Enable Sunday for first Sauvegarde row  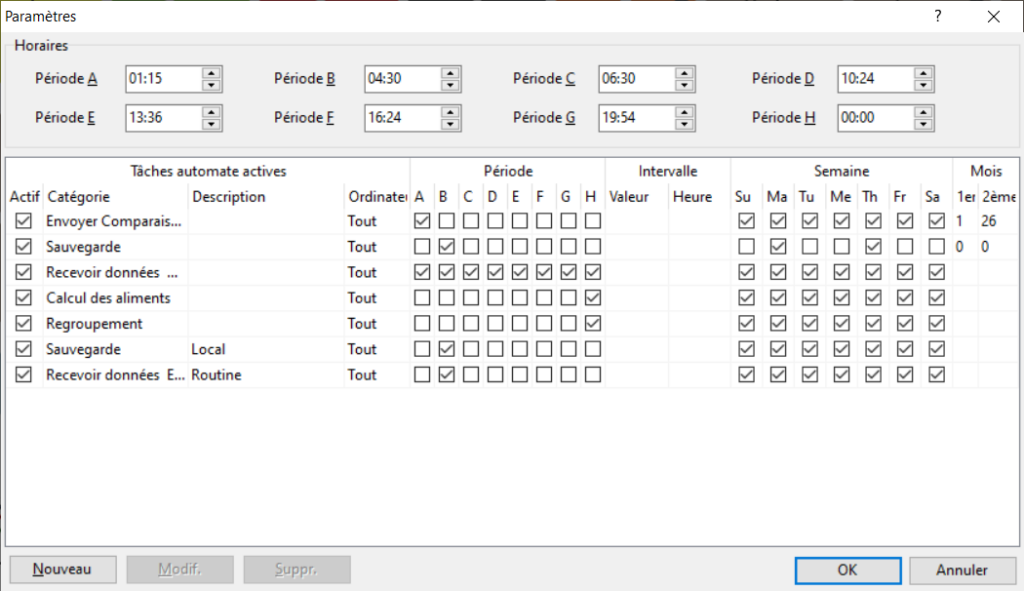[747, 247]
